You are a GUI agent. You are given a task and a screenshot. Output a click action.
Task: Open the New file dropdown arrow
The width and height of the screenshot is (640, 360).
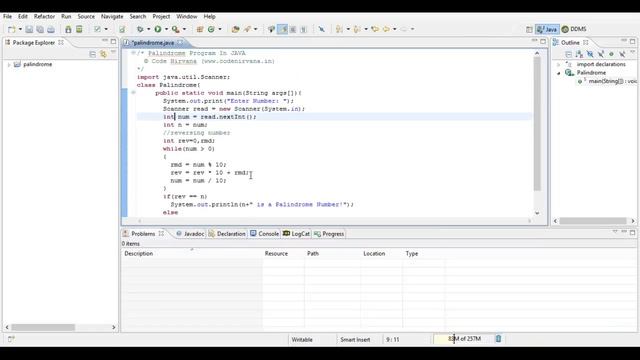pos(20,29)
